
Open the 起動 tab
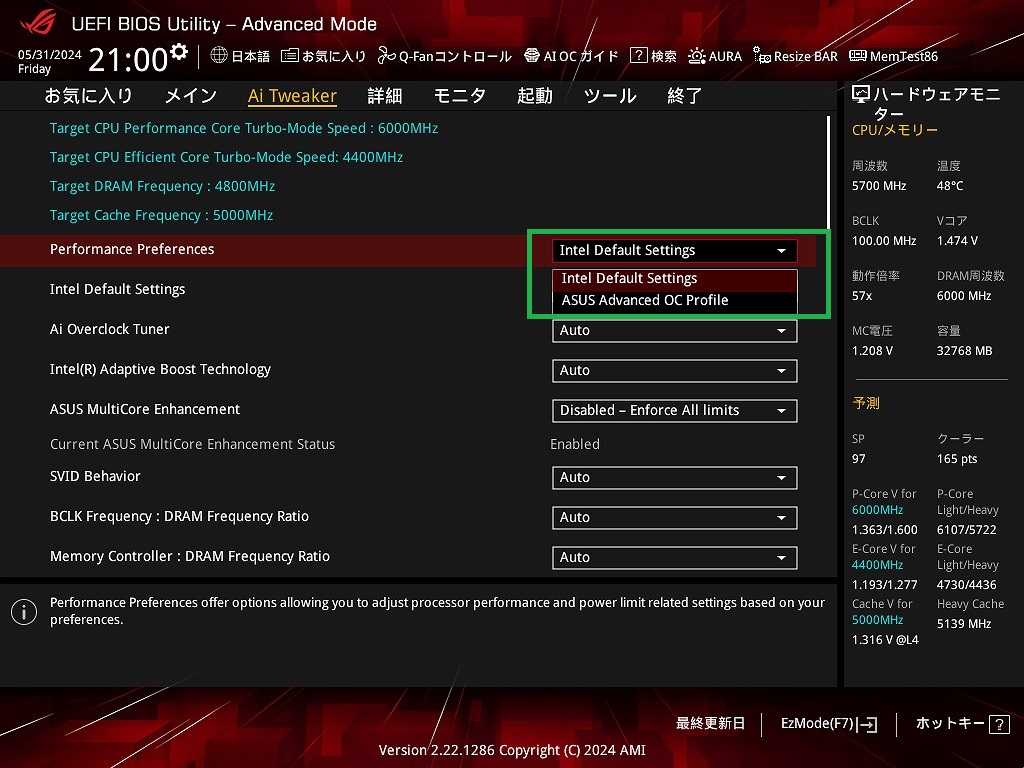point(535,96)
